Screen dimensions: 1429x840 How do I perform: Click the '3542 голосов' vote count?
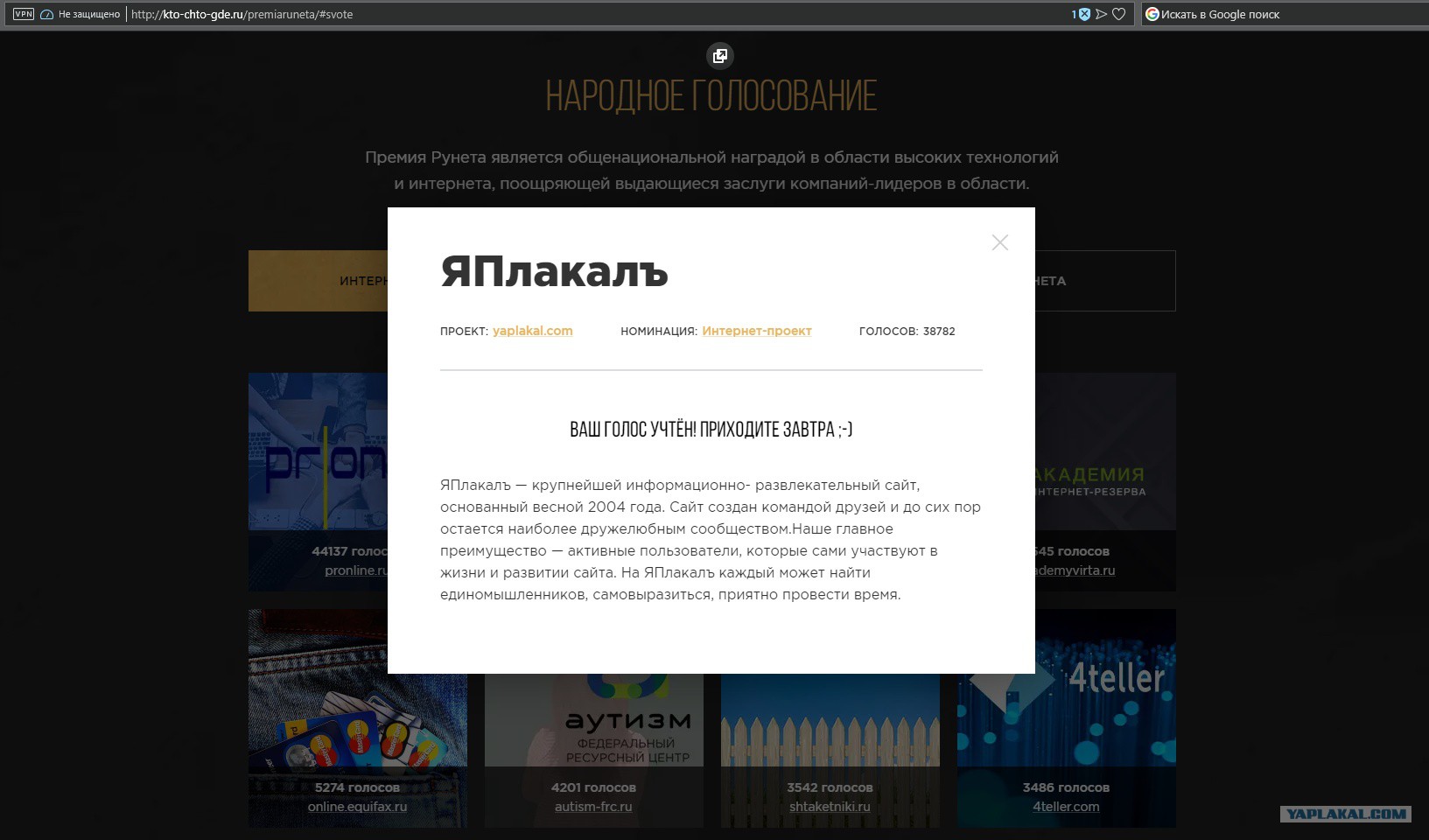pos(830,787)
